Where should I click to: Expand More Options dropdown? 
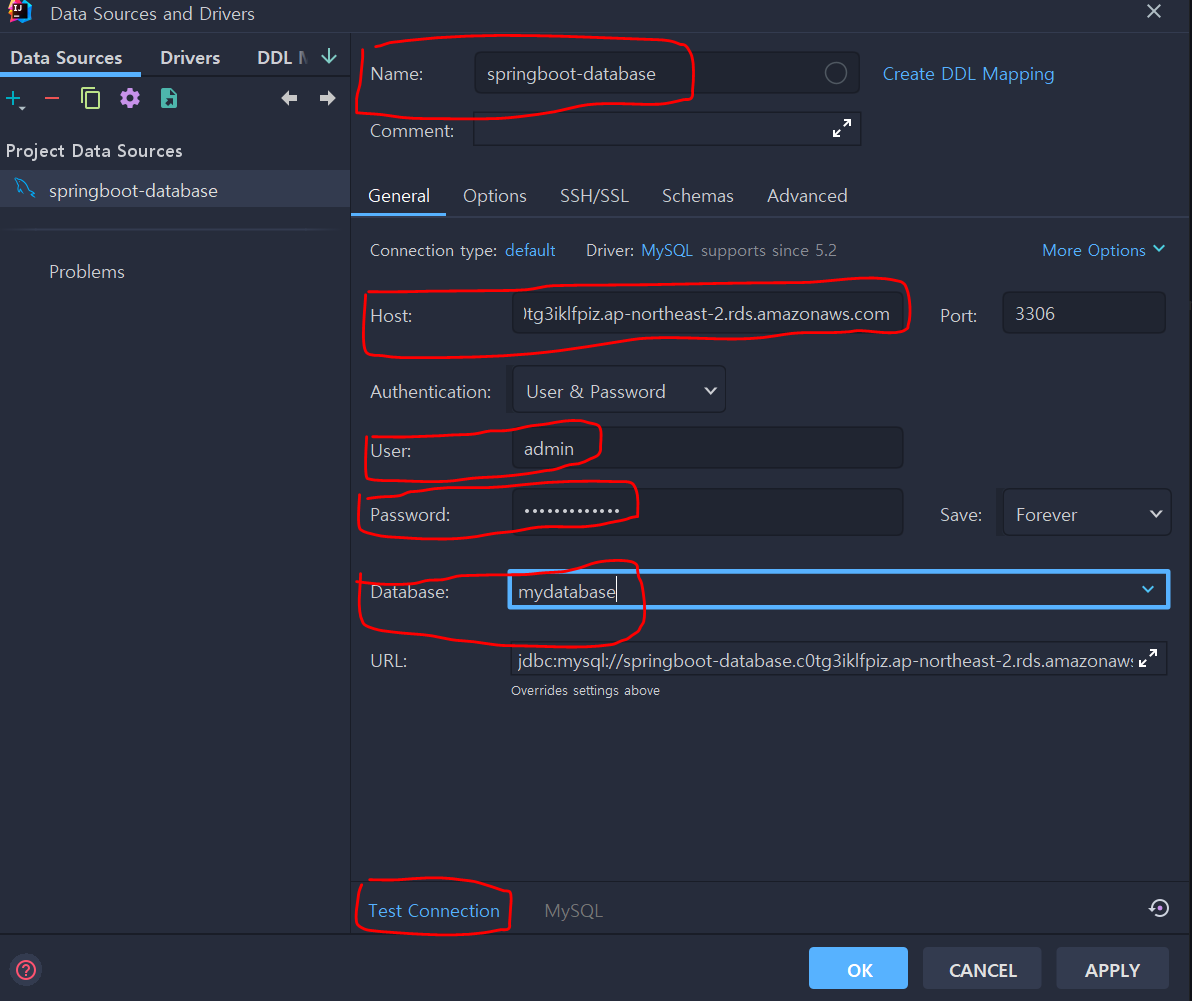point(1103,250)
